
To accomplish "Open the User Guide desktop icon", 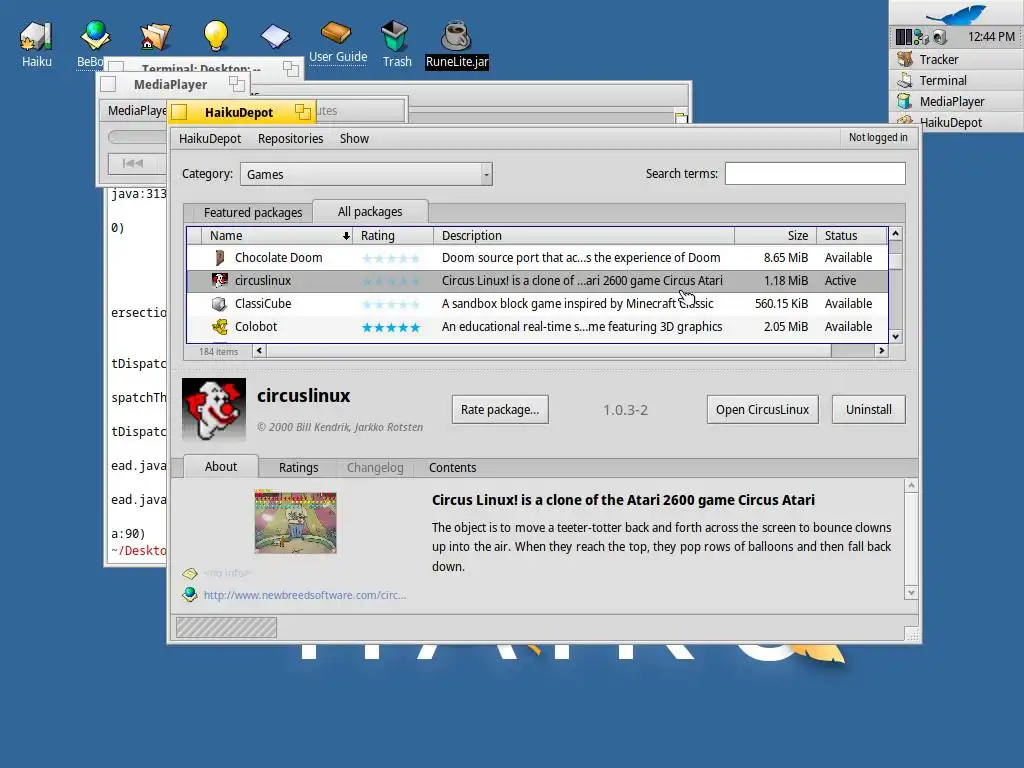I will tap(338, 33).
